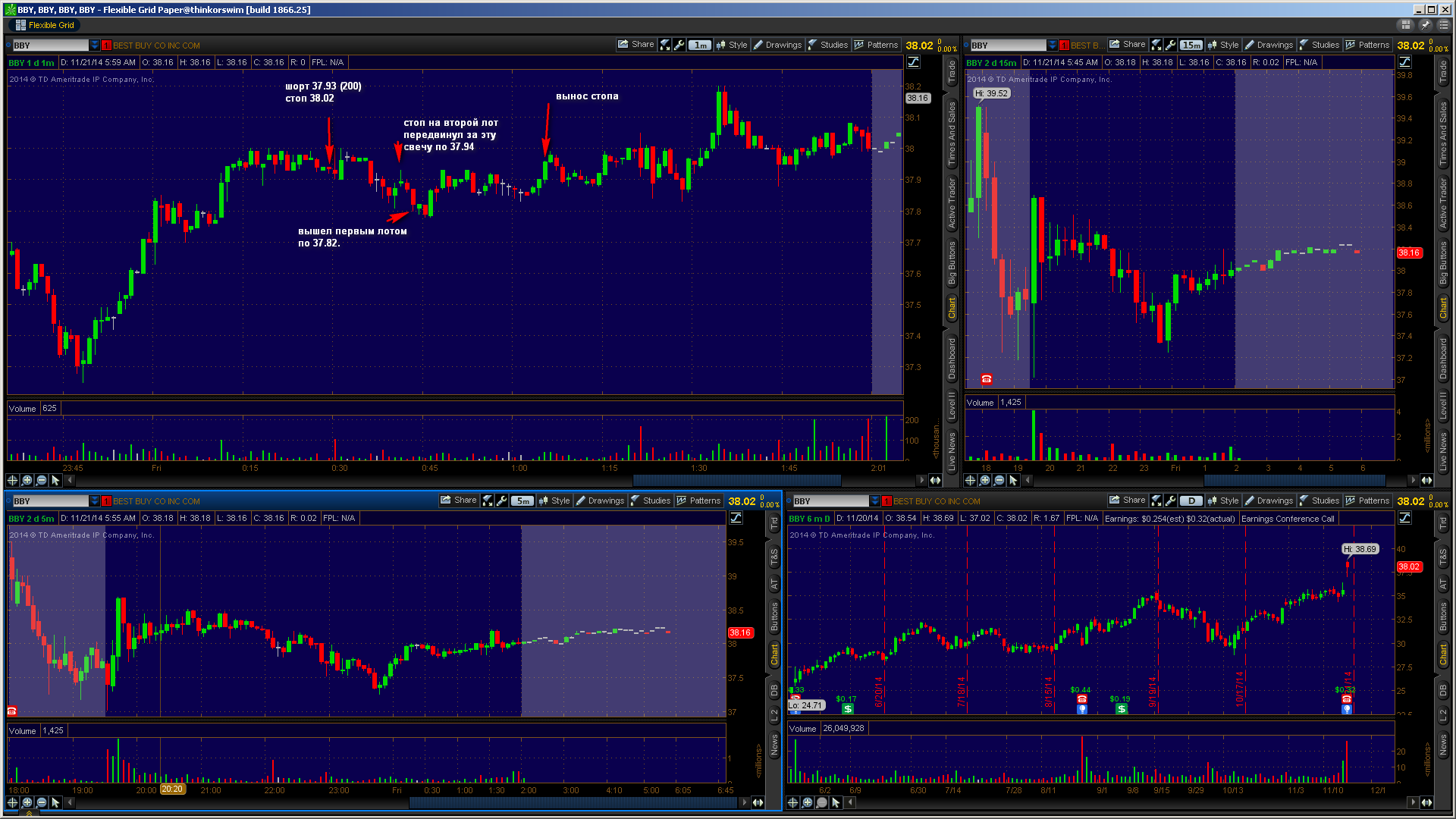Open Big Buttons side tab of 1m chart
1456x819 pixels.
coord(951,262)
